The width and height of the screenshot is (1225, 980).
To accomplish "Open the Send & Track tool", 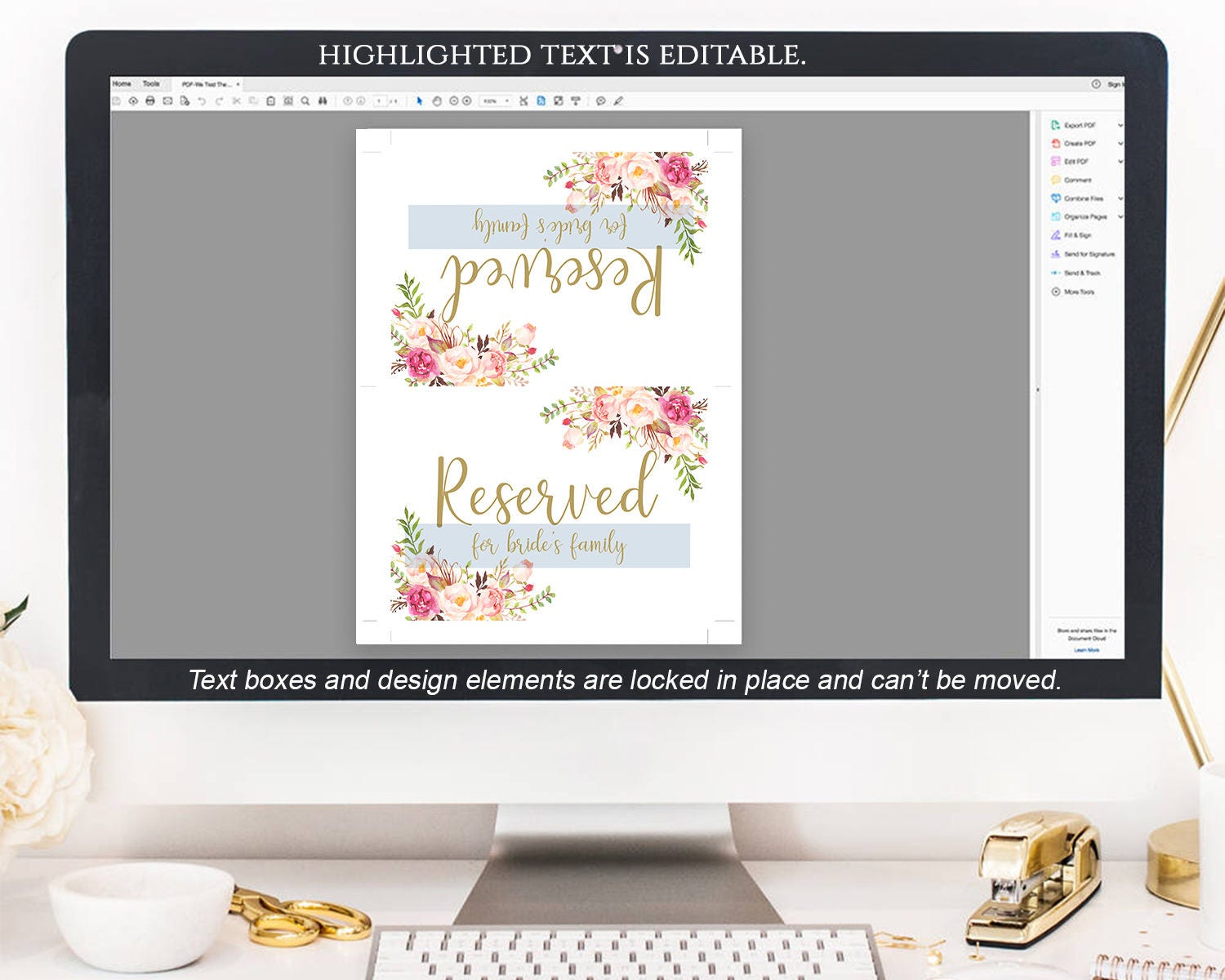I will (1080, 273).
